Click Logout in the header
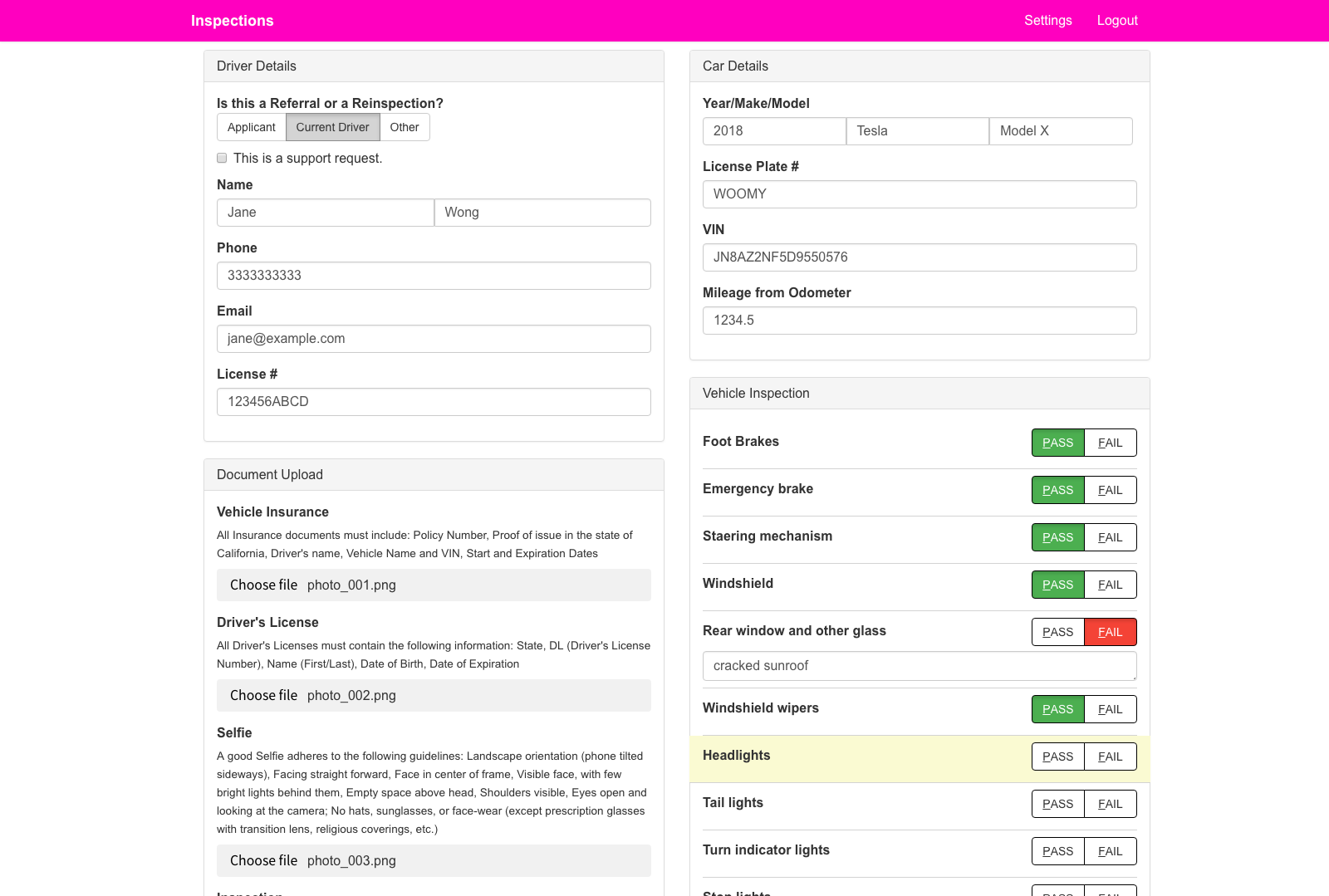The height and width of the screenshot is (896, 1329). (x=1116, y=21)
